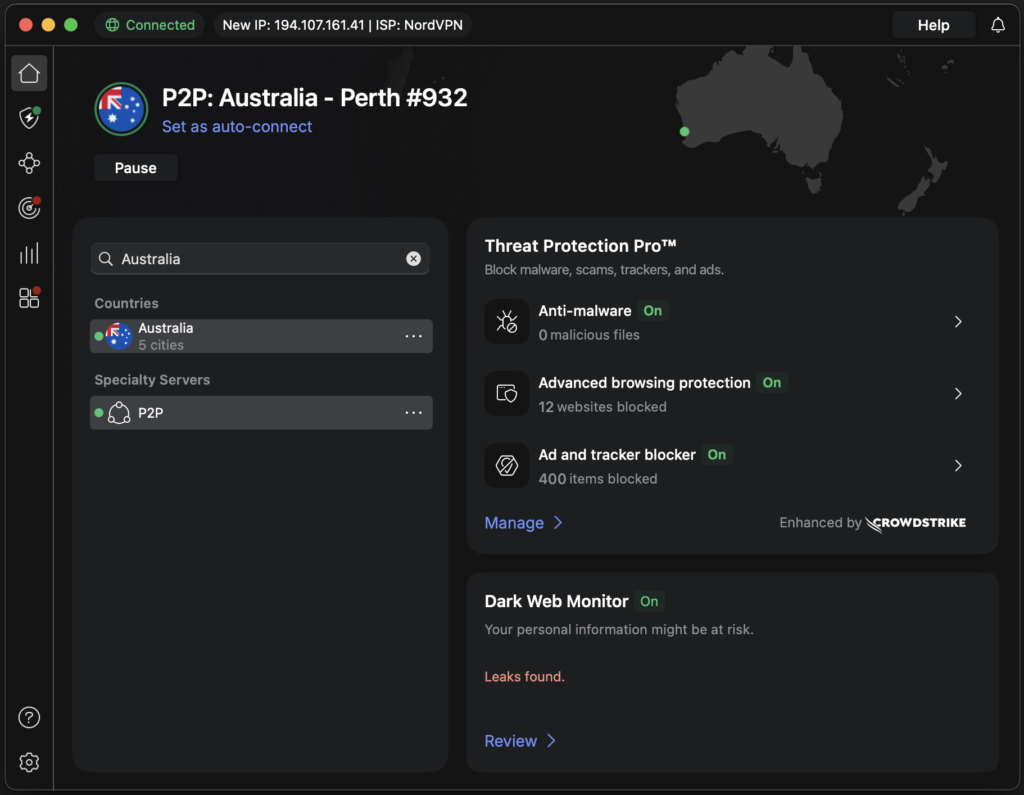Screen dimensions: 1024x795
Task: Click the Anti-malware bug icon
Action: [x=507, y=321]
